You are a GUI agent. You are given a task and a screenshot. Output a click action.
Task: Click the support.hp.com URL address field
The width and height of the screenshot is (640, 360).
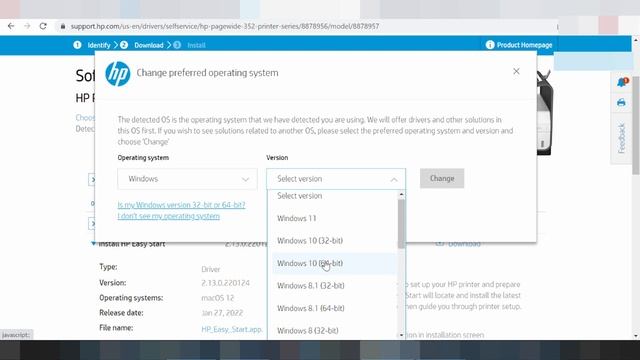point(224,26)
